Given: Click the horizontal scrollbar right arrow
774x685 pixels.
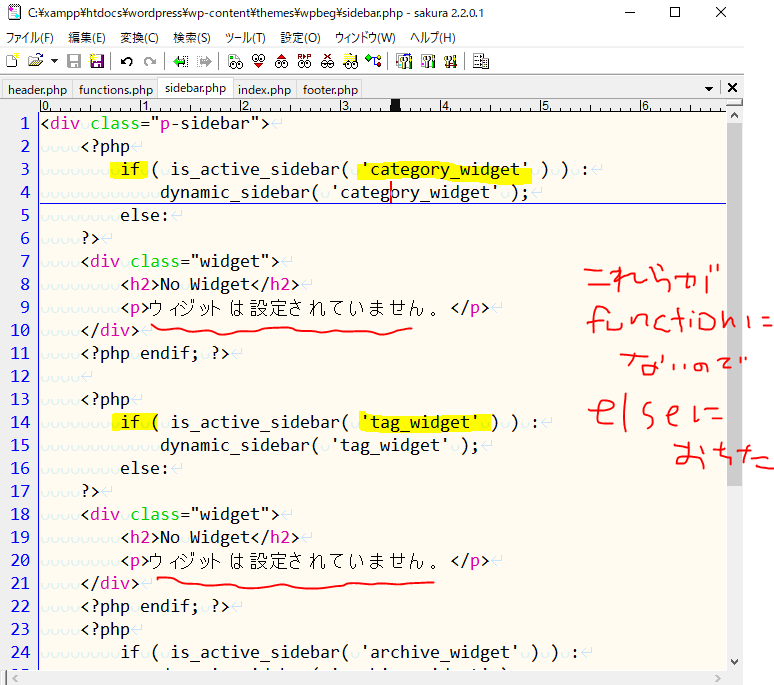Looking at the screenshot, I should pos(718,679).
